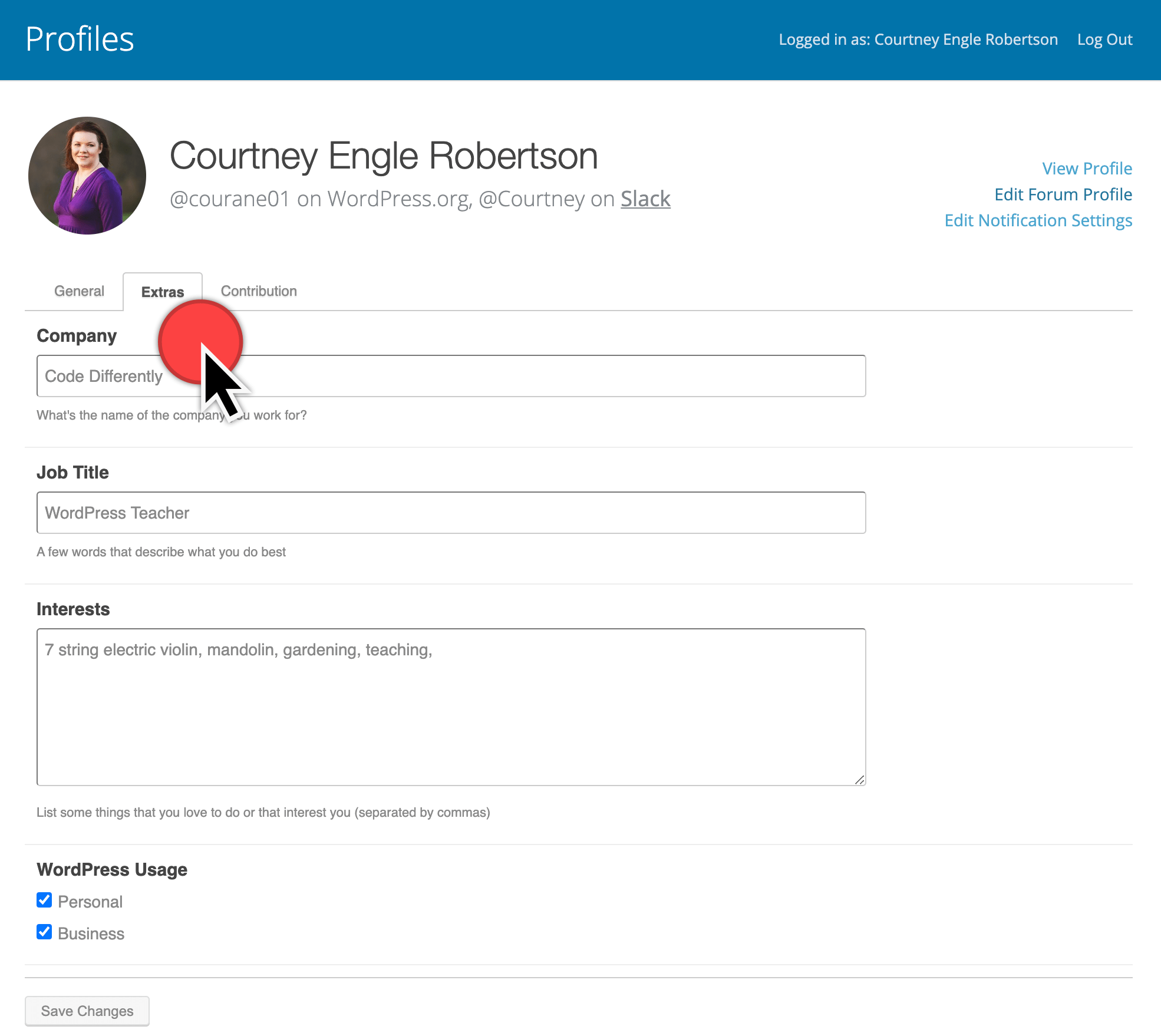
Task: Click the Log Out link
Action: pos(1104,39)
